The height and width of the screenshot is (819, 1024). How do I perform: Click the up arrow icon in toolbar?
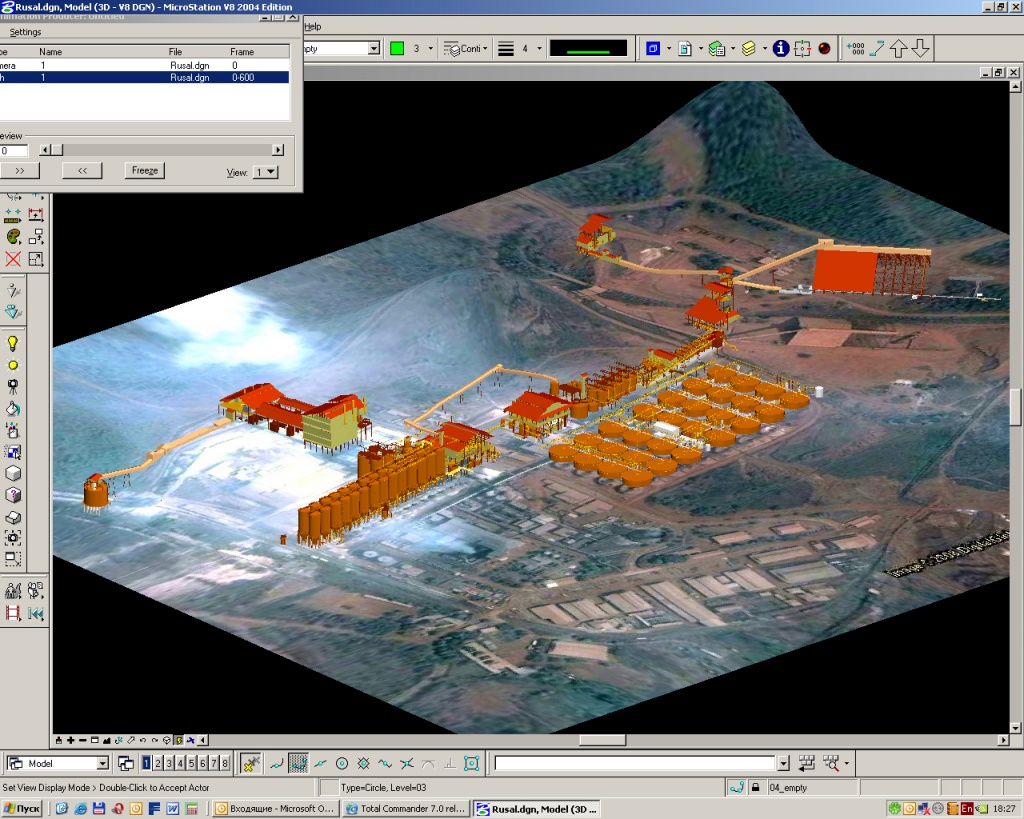899,48
